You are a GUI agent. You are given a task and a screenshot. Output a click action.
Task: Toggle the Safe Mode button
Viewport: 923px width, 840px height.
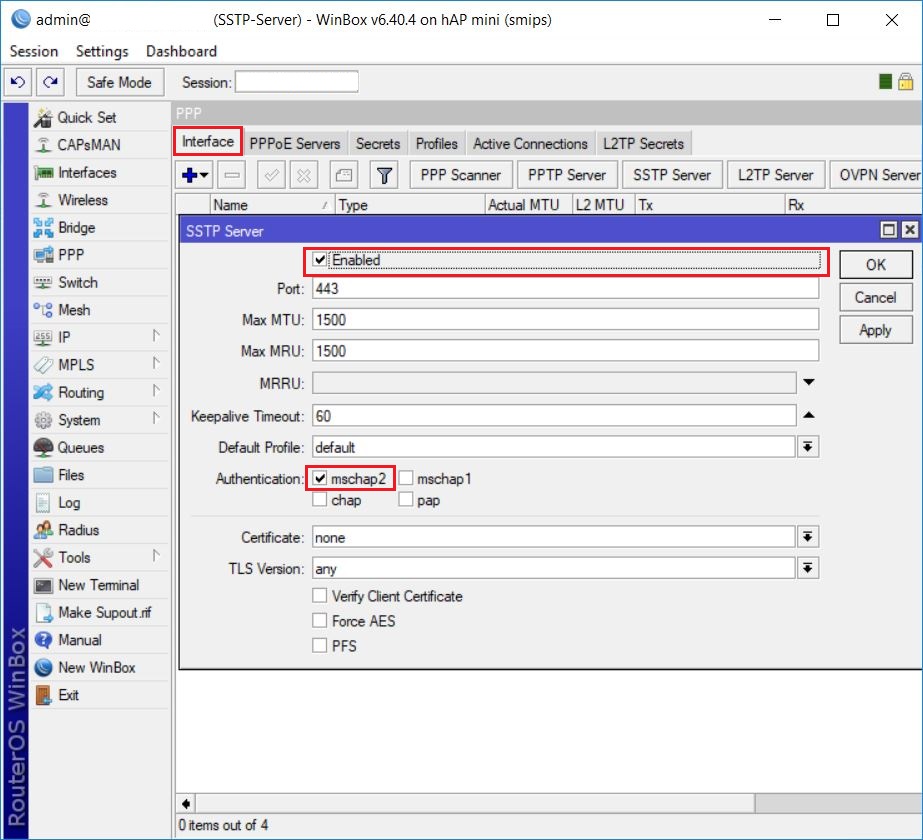point(119,82)
